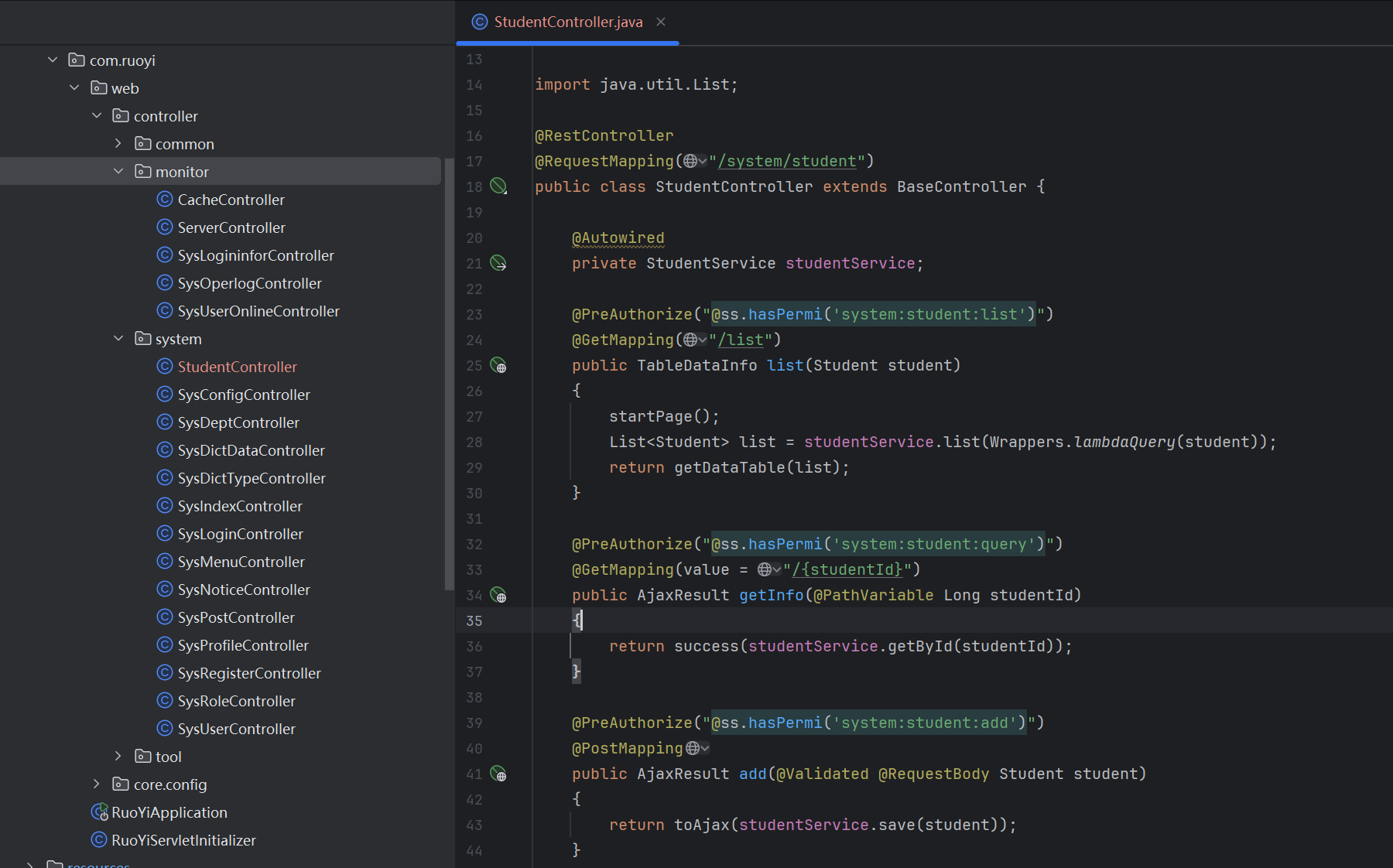1393x868 pixels.
Task: Select CacheController in the monitor folder
Action: (231, 200)
